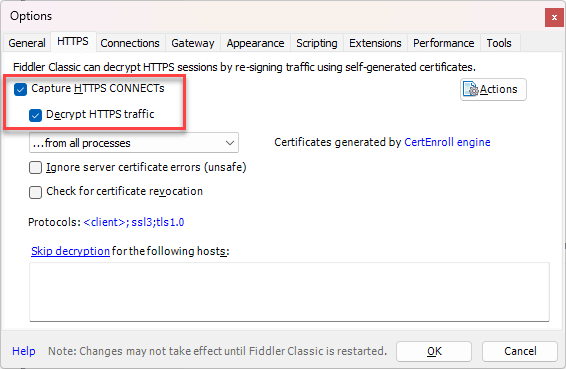Close the Options dialog

click(x=554, y=17)
